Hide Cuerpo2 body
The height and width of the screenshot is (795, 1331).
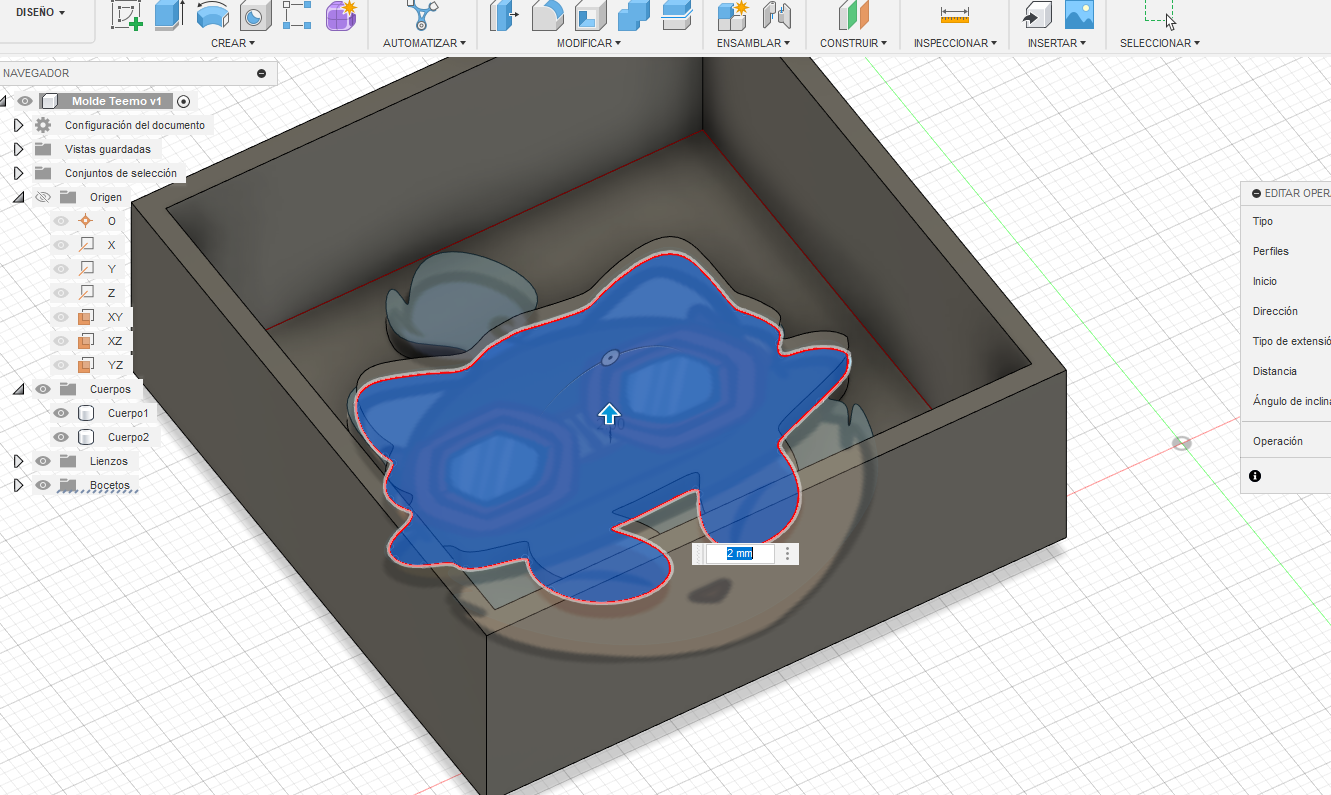point(62,437)
